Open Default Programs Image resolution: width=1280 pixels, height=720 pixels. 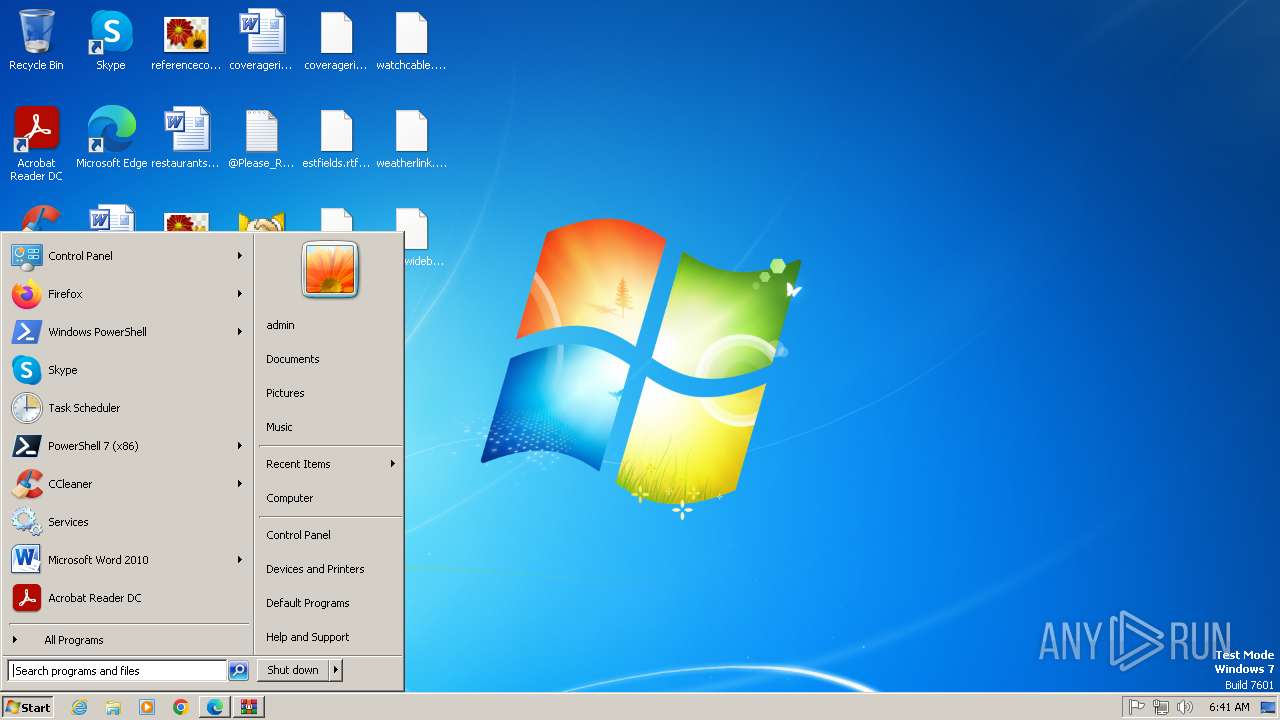330,603
